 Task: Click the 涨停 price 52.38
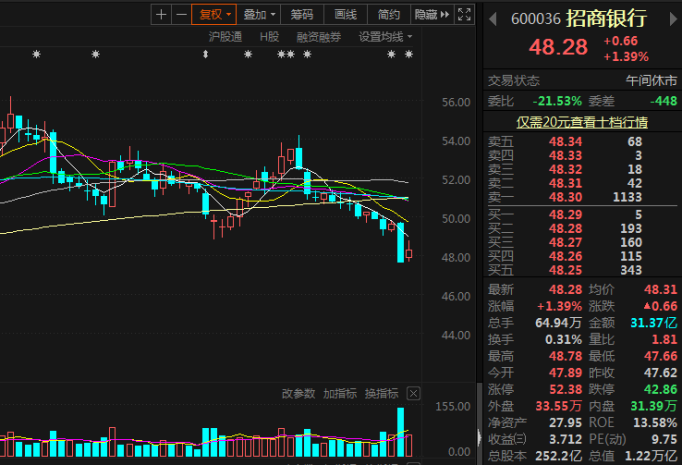pos(565,389)
